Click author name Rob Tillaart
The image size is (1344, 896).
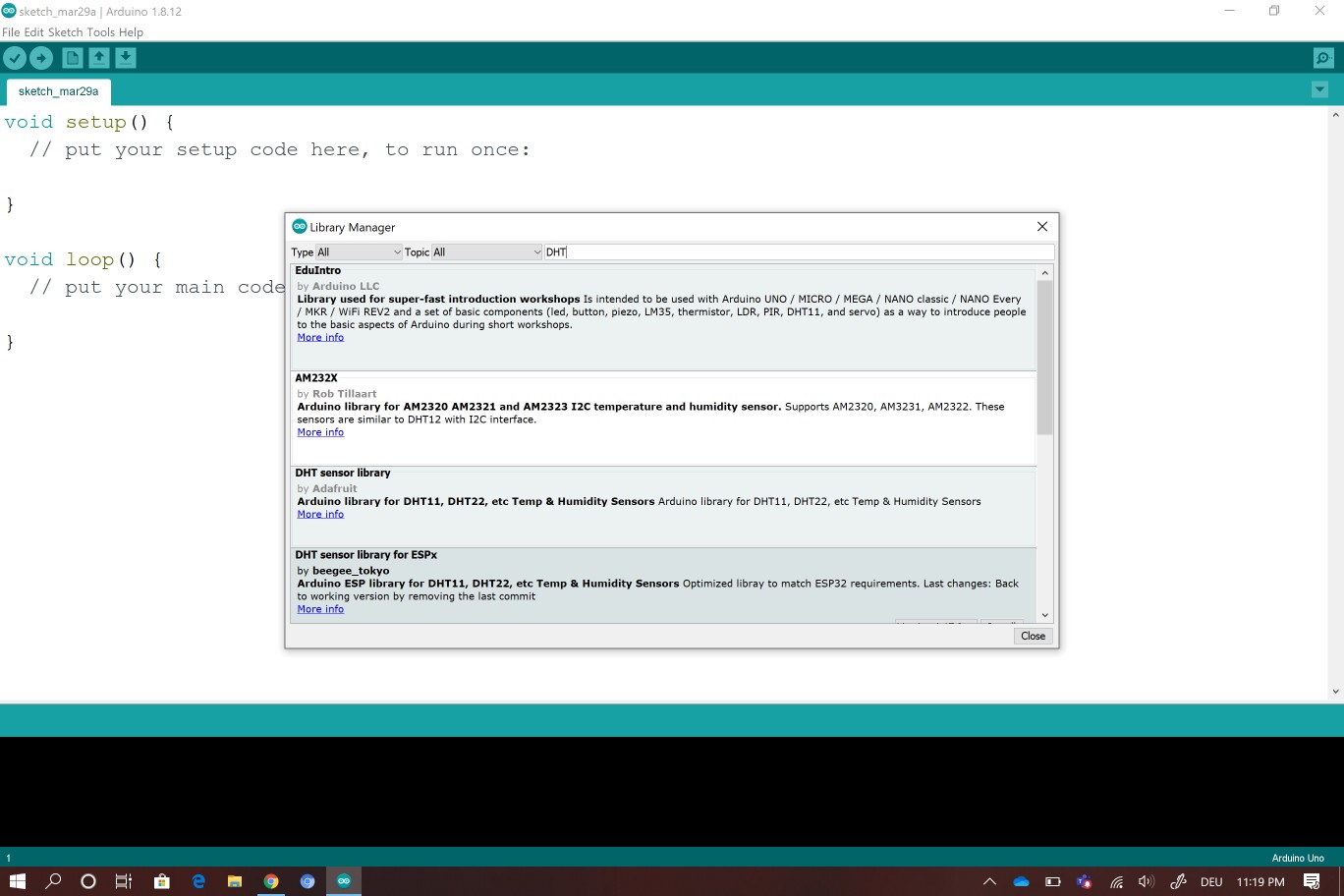(344, 394)
